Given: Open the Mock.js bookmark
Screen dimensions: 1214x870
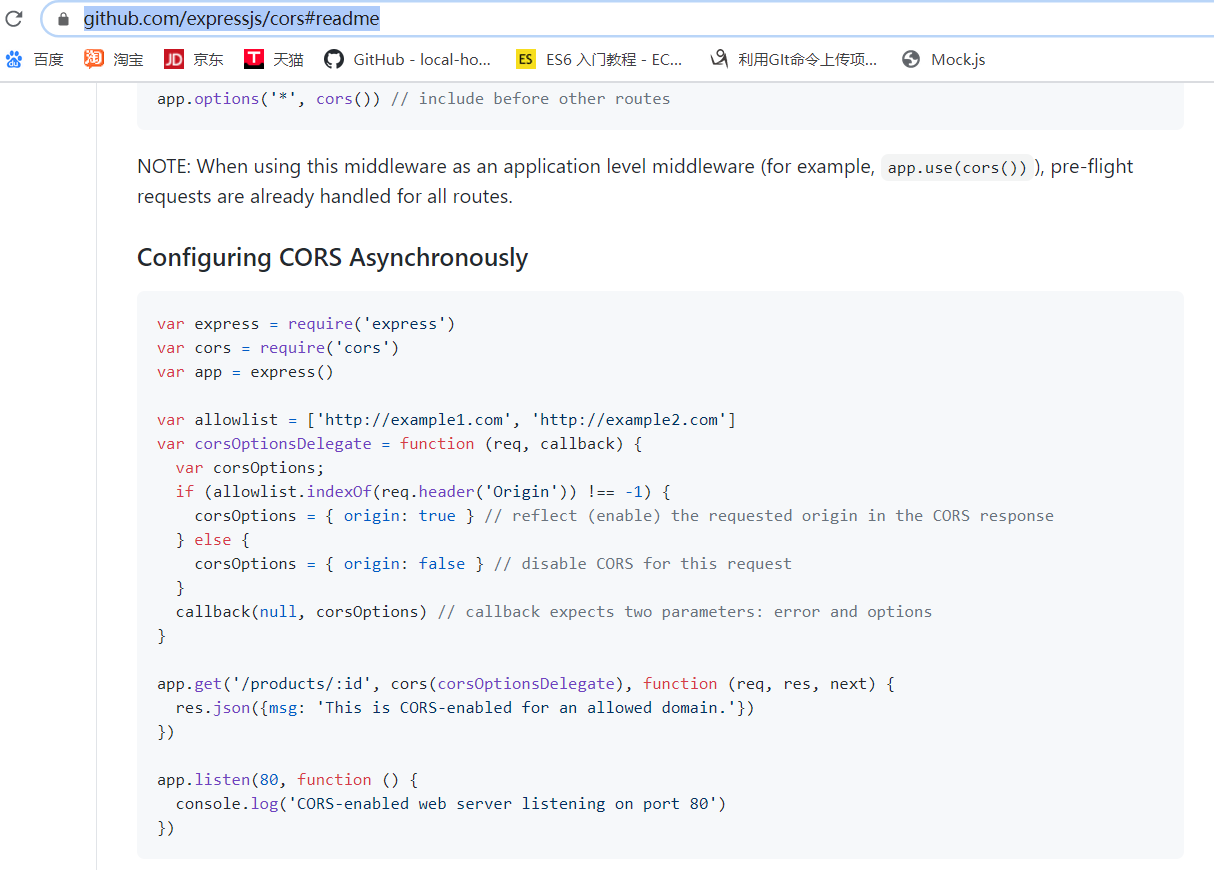Looking at the screenshot, I should click(x=943, y=60).
